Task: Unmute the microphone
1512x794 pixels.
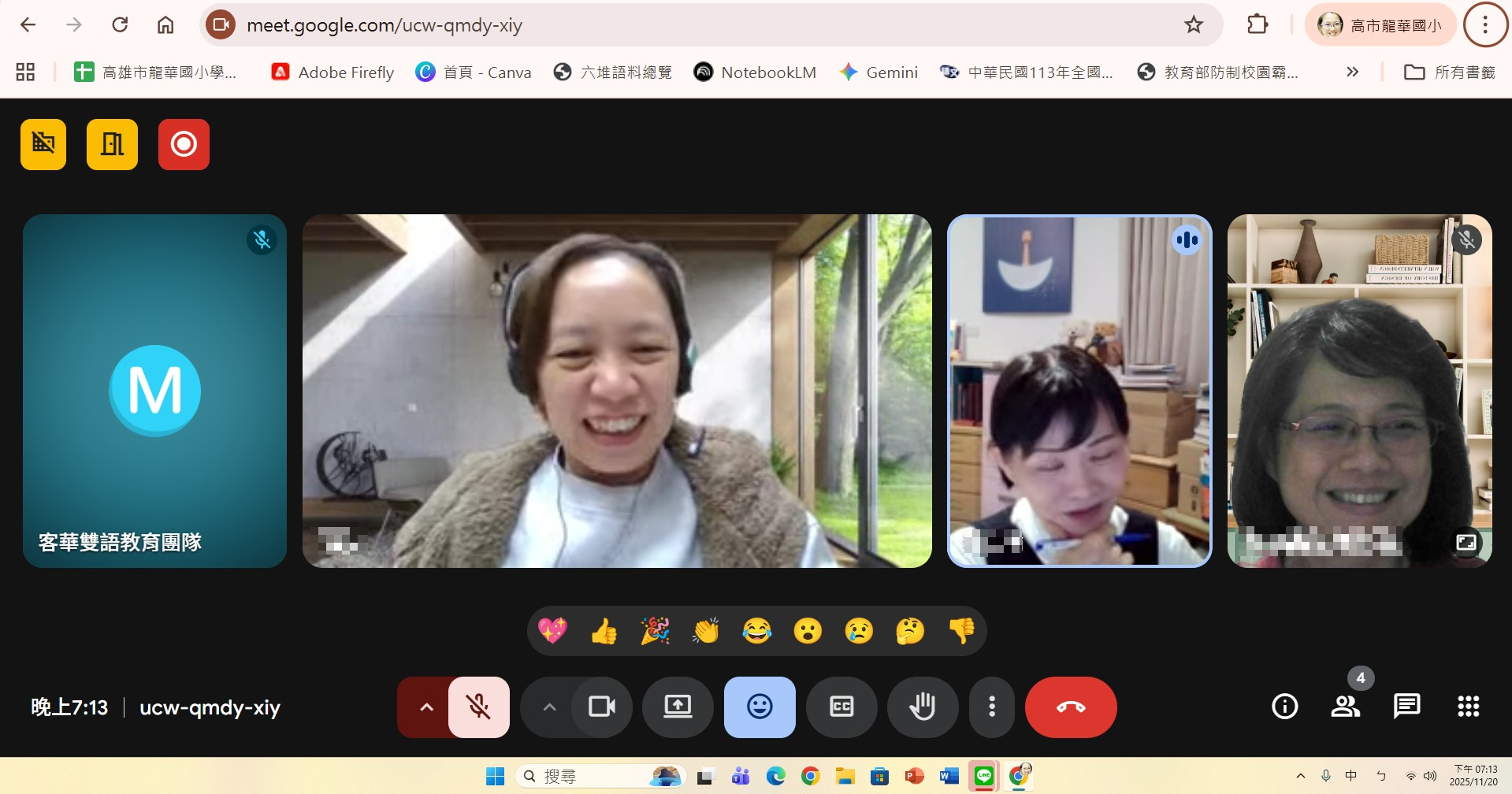Action: click(478, 707)
